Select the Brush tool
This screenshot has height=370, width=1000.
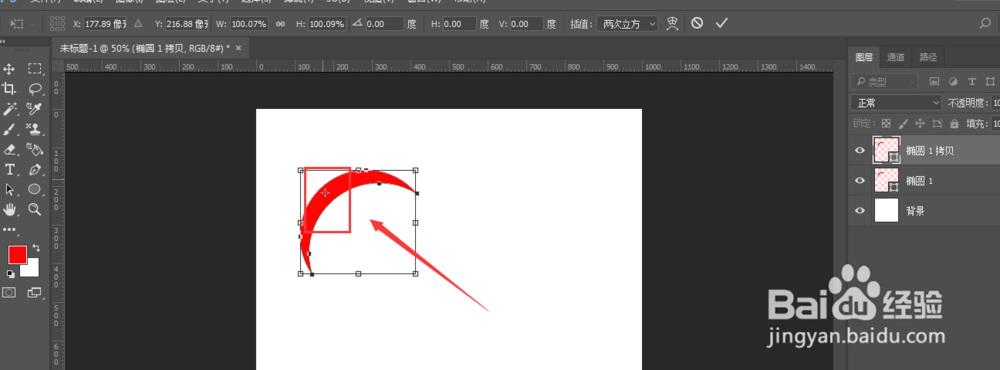click(10, 130)
